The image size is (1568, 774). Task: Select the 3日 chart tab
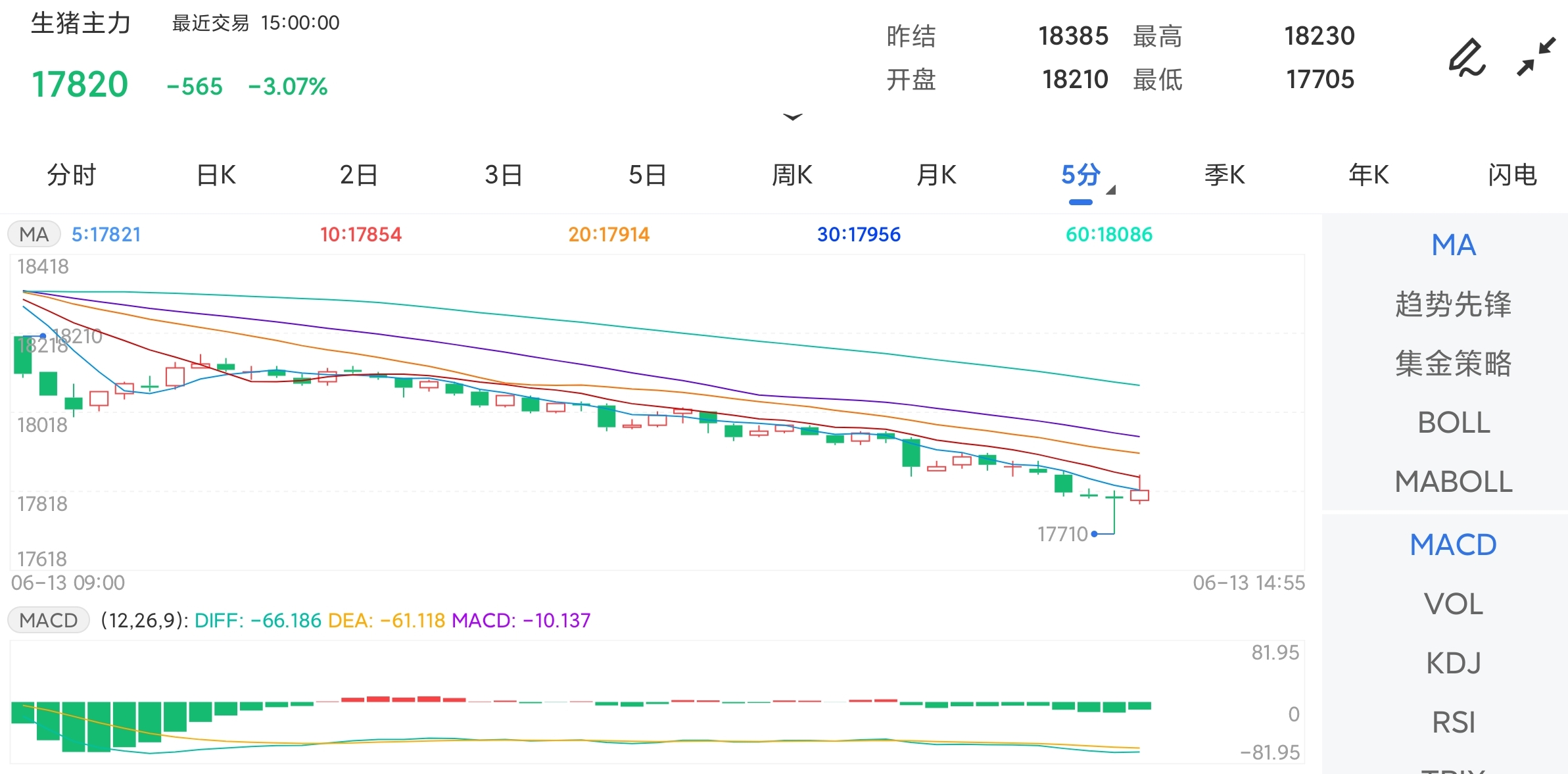pyautogui.click(x=504, y=175)
